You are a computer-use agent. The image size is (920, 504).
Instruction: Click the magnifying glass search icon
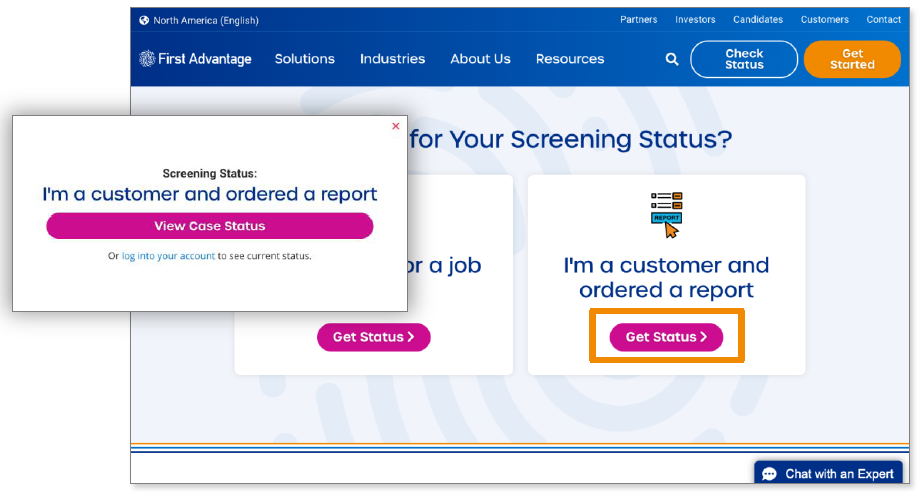click(672, 59)
